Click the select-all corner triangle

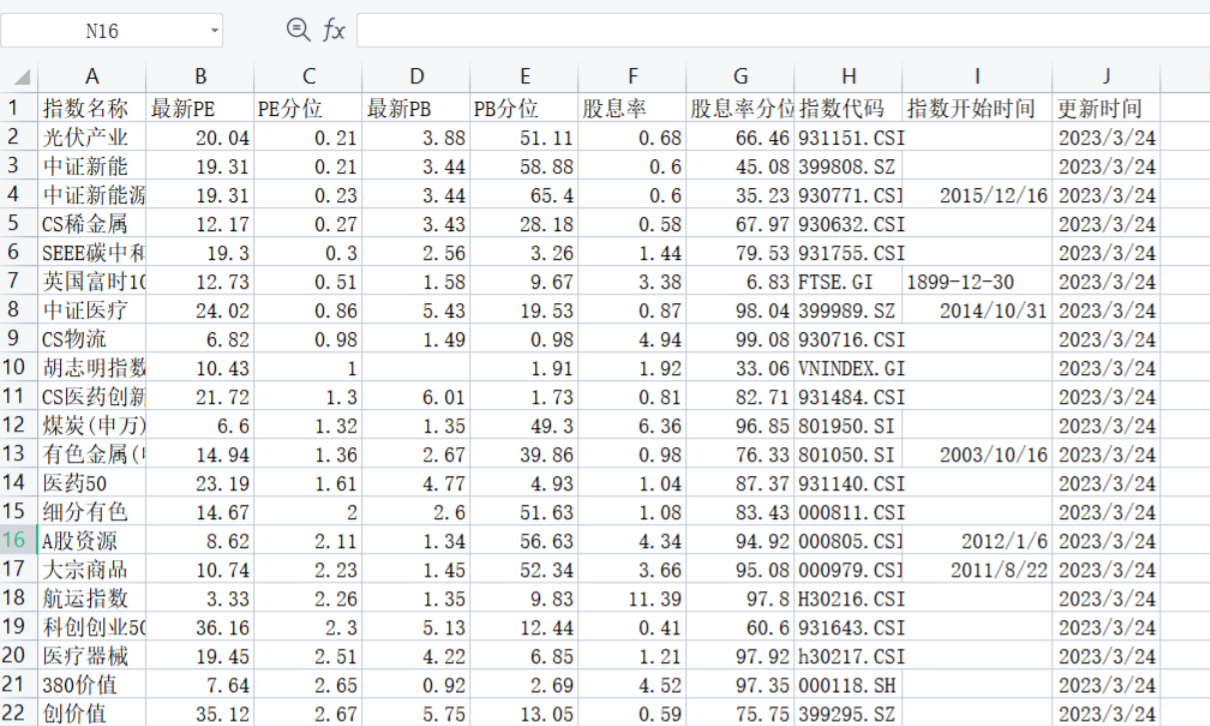[x=21, y=77]
